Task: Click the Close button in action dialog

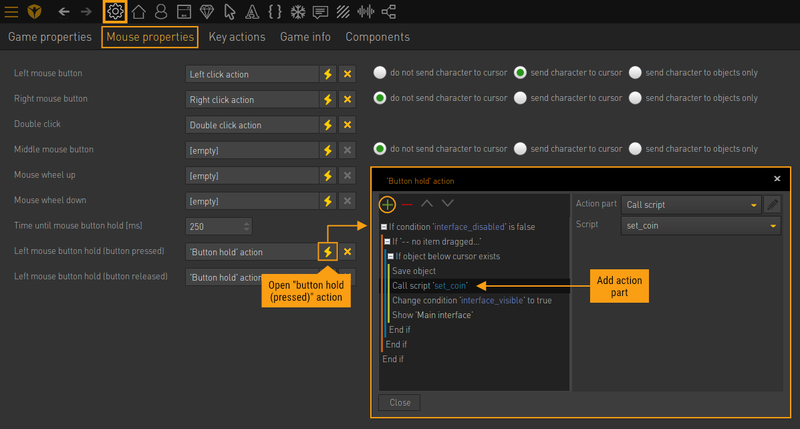Action: tap(399, 402)
